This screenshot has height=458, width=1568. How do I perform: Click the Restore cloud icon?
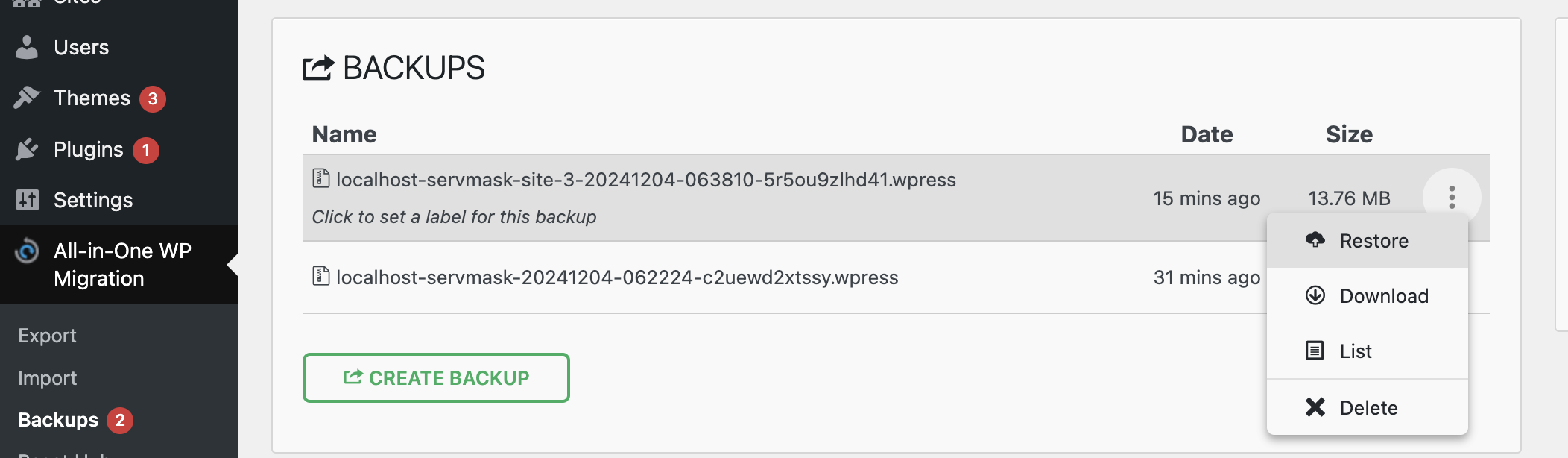pyautogui.click(x=1315, y=240)
